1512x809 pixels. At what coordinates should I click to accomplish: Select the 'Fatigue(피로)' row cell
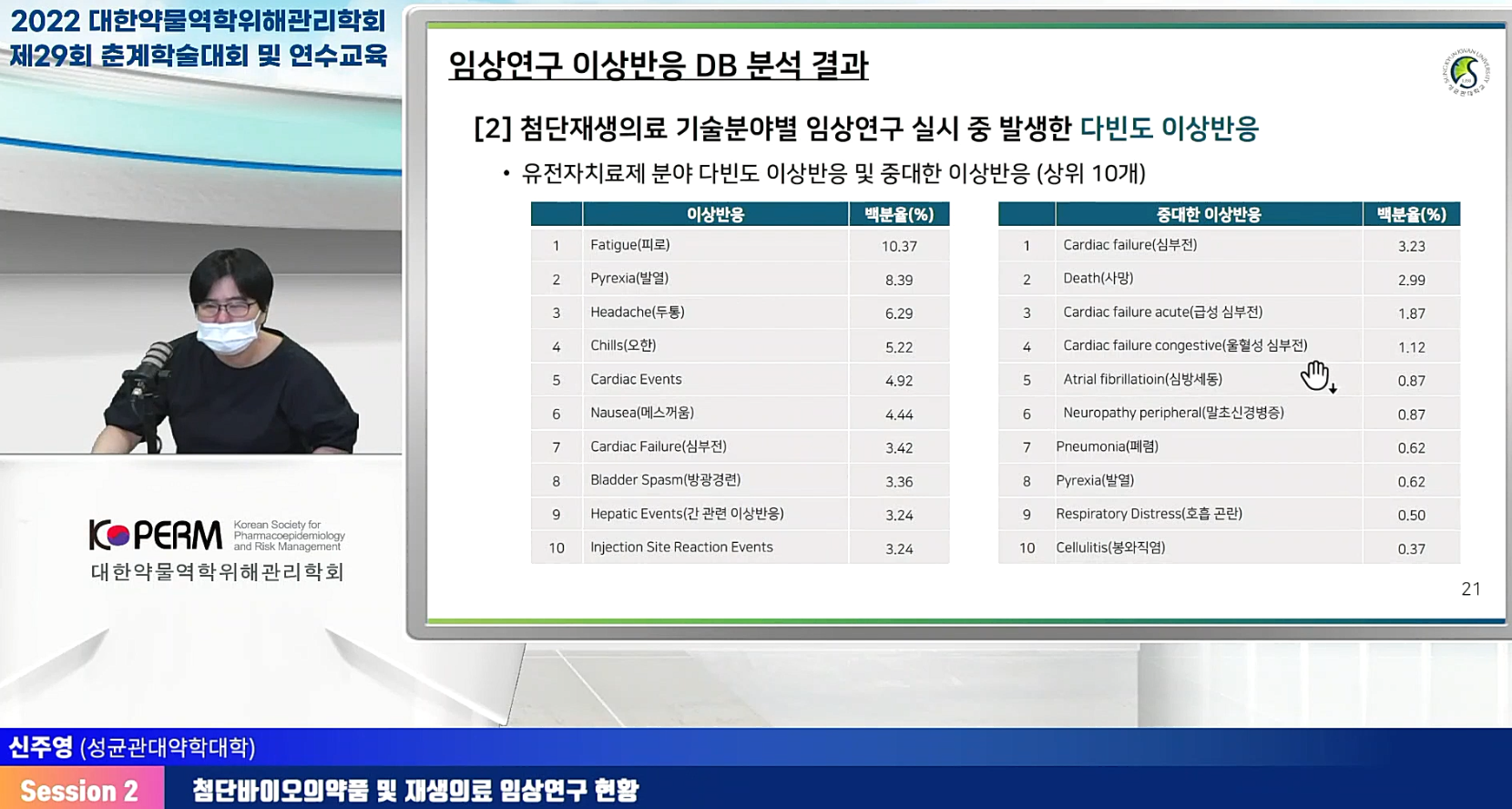pyautogui.click(x=716, y=245)
